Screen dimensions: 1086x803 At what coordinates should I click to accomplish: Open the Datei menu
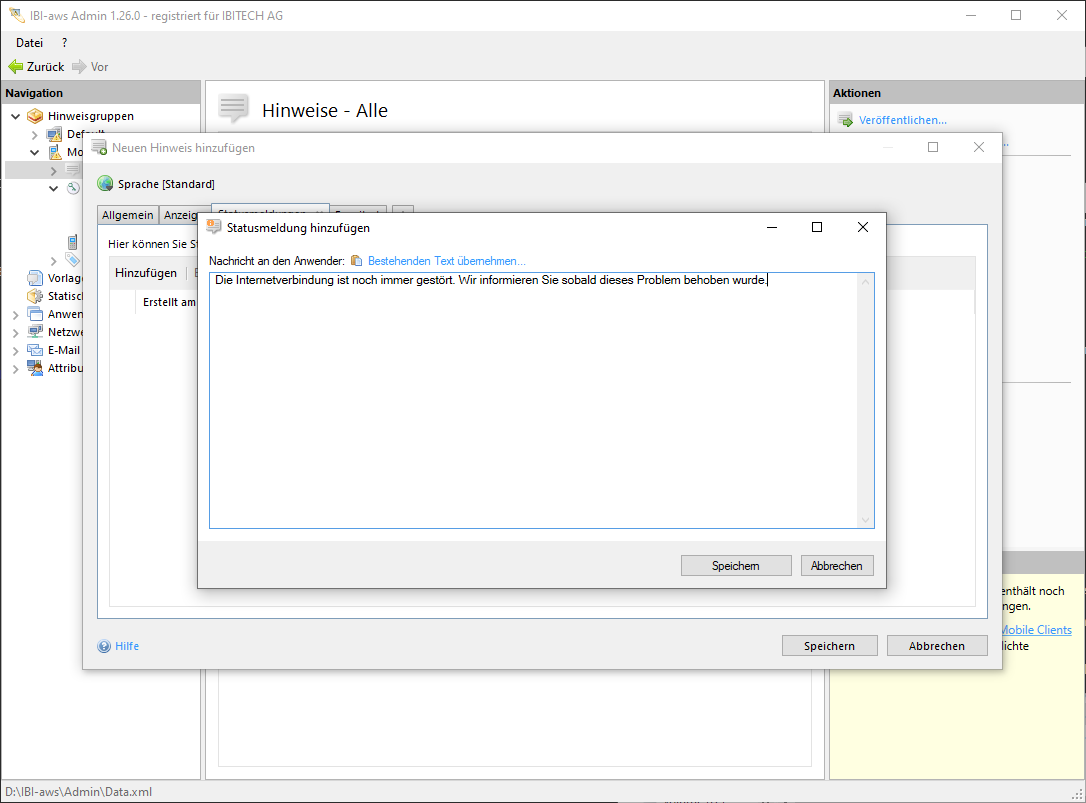tap(29, 43)
